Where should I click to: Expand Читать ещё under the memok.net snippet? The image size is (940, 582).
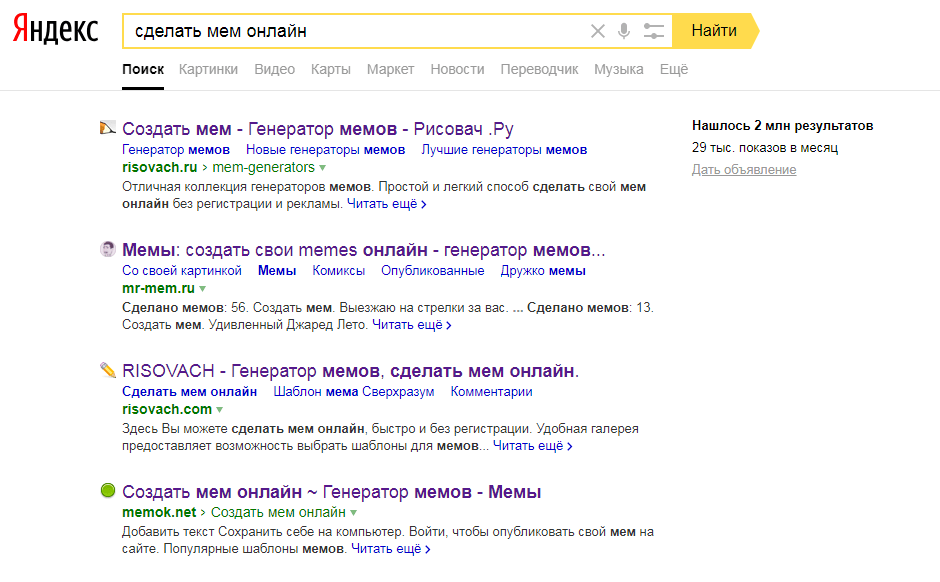pos(390,550)
